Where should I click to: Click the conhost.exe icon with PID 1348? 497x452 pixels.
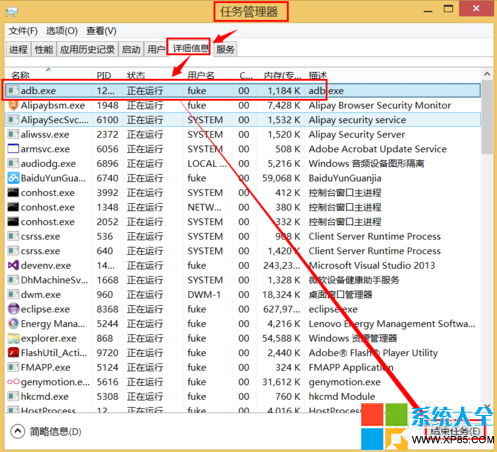click(x=13, y=207)
